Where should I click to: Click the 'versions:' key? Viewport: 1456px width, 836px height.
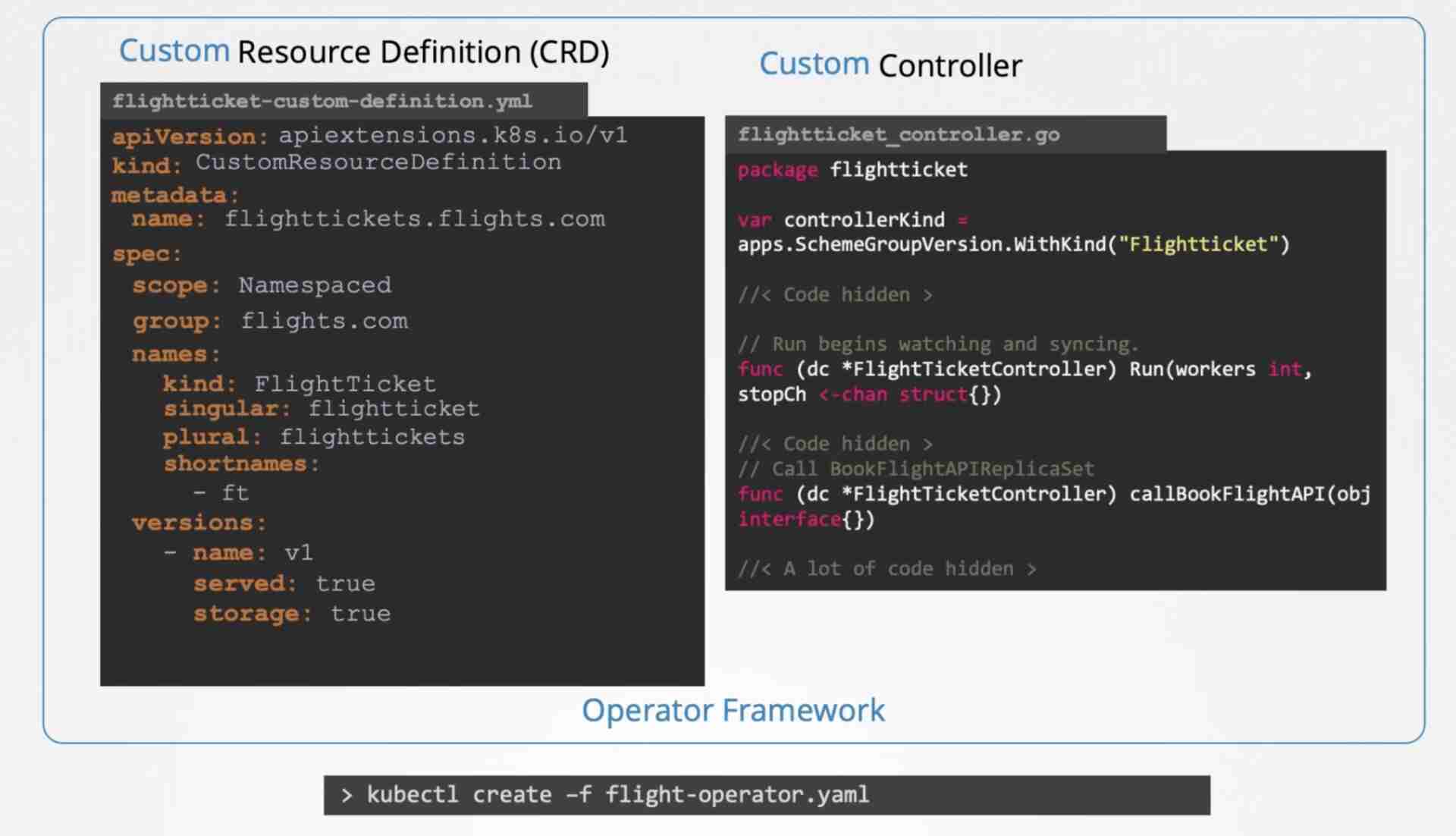click(x=199, y=523)
